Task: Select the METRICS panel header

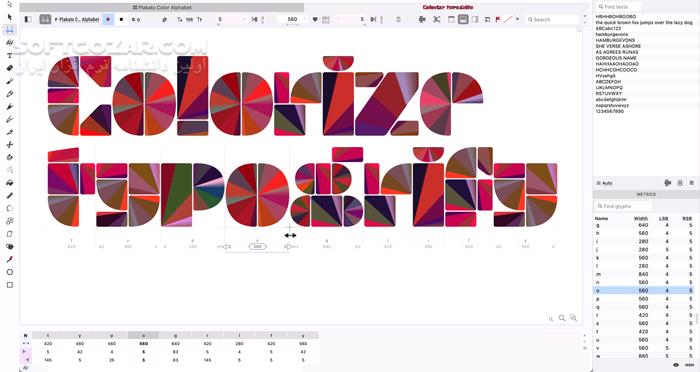Action: (646, 194)
